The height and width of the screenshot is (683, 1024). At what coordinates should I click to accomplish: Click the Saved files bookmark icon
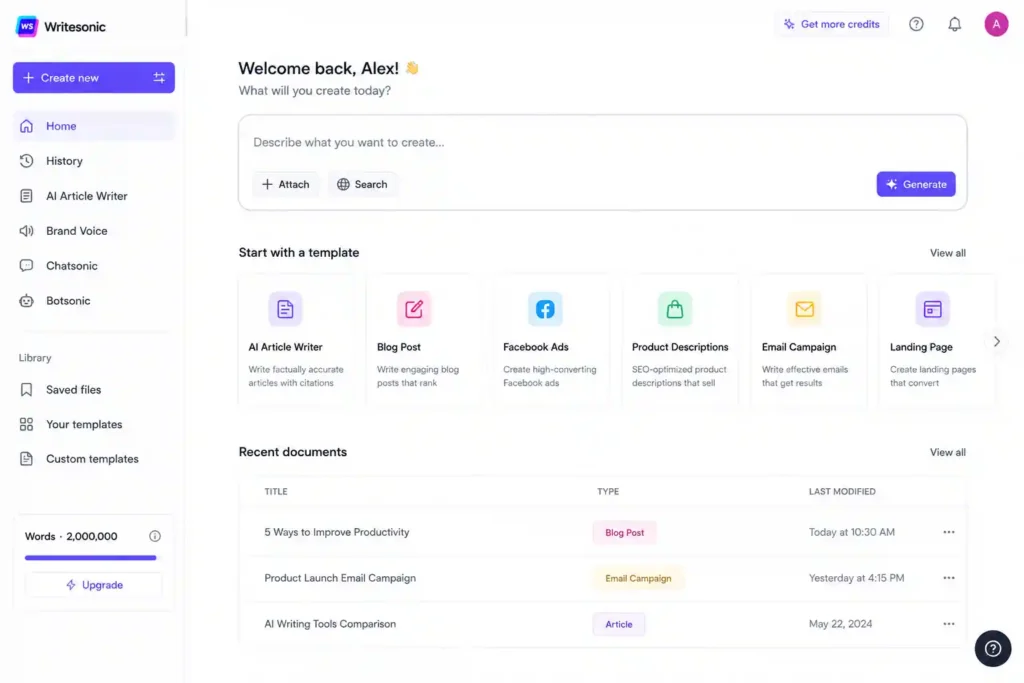pos(26,390)
